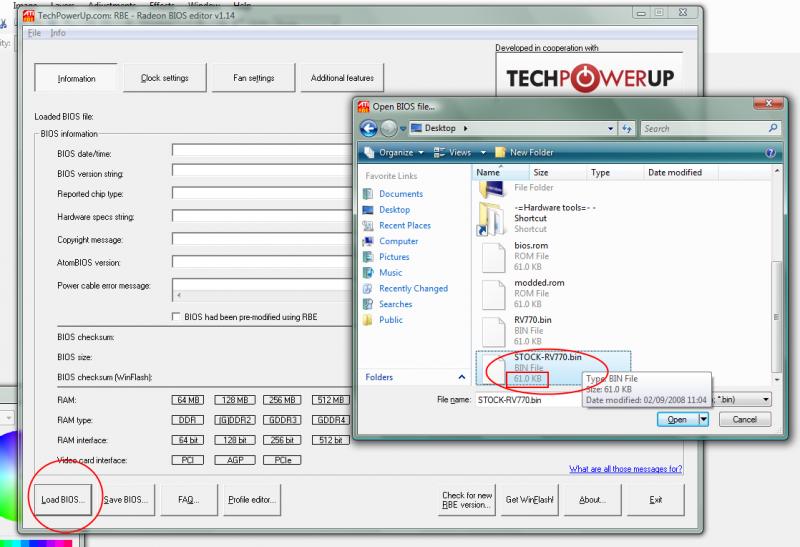This screenshot has height=547, width=800.
Task: Click the Exit button
Action: (x=656, y=500)
